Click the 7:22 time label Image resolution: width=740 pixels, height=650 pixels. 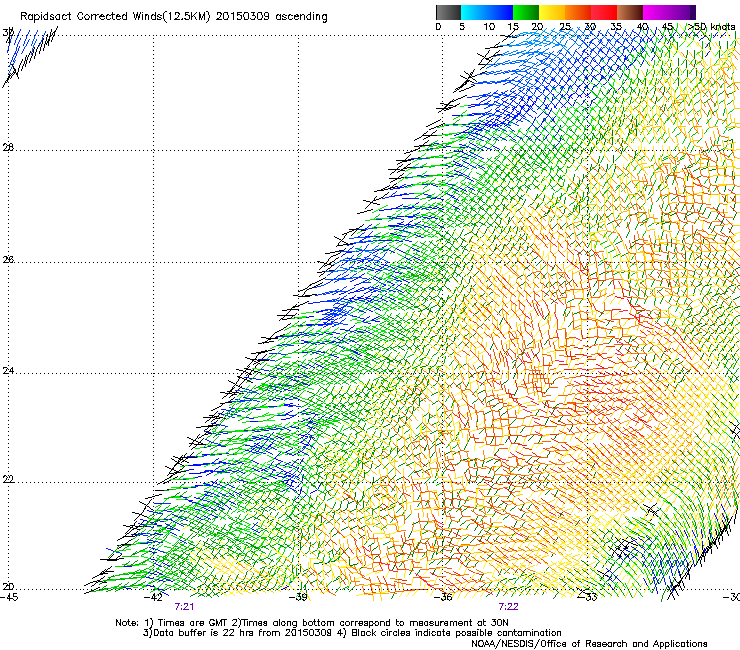click(x=508, y=607)
